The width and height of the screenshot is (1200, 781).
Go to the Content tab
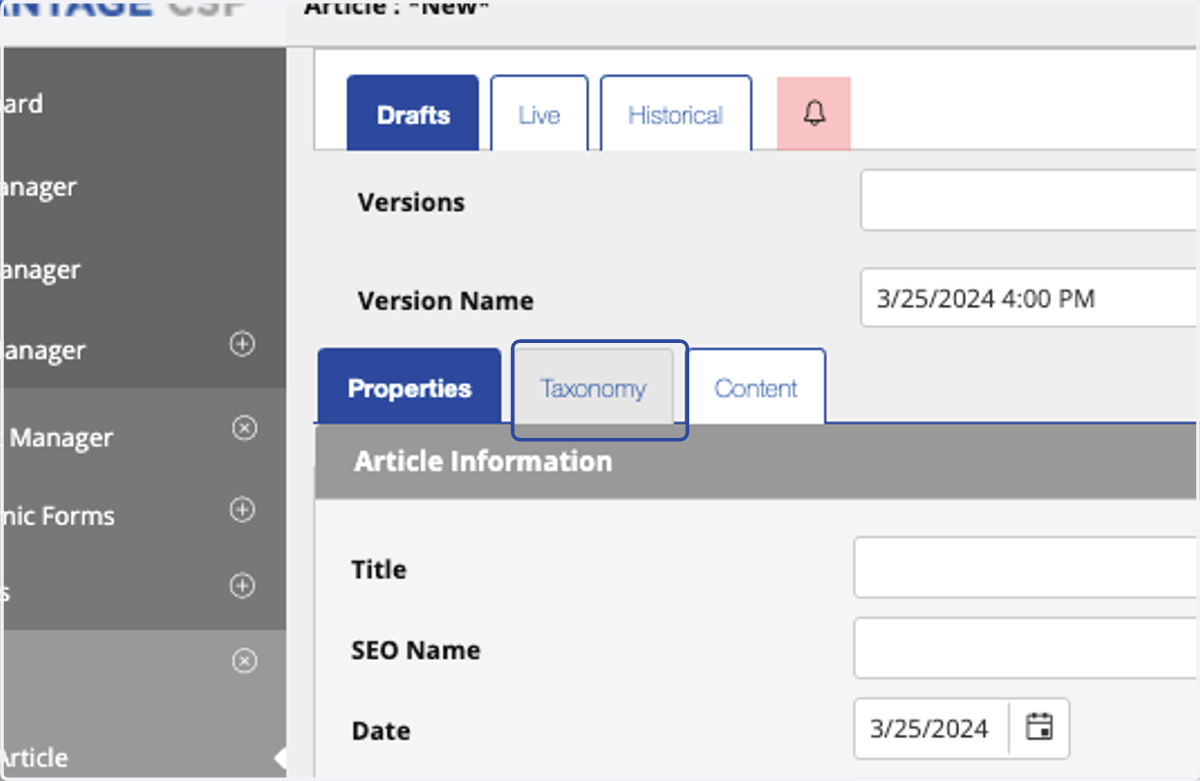pyautogui.click(x=756, y=388)
